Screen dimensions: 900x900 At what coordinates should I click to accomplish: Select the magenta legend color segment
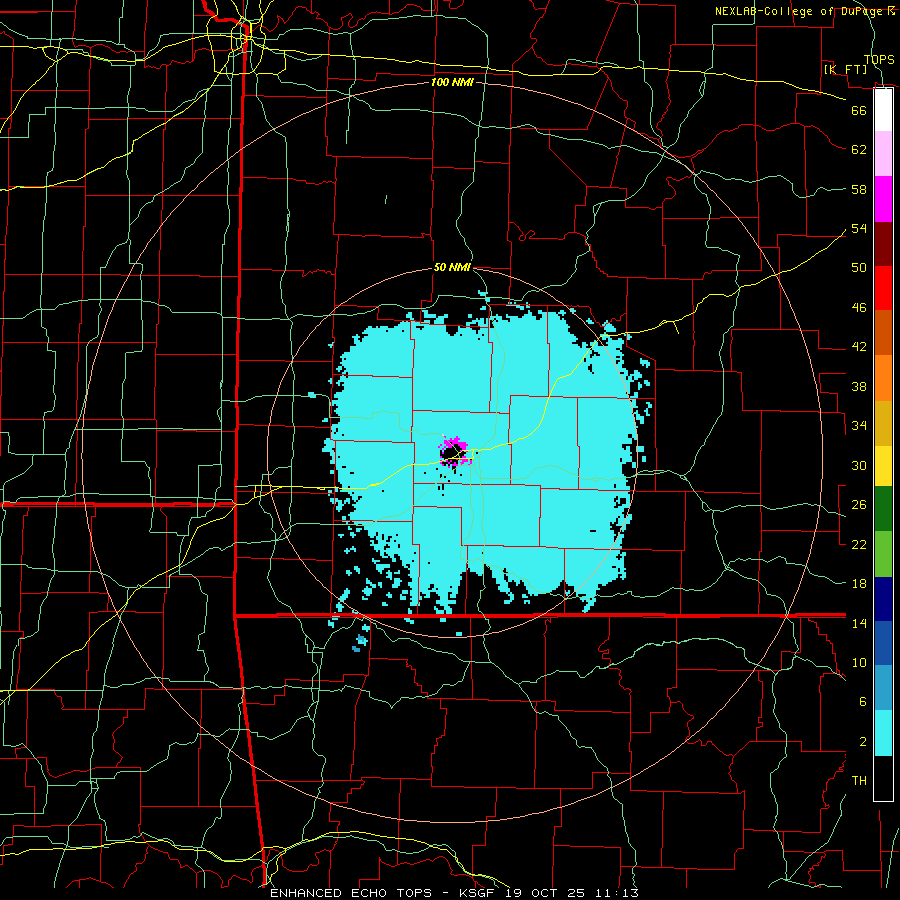coord(883,199)
